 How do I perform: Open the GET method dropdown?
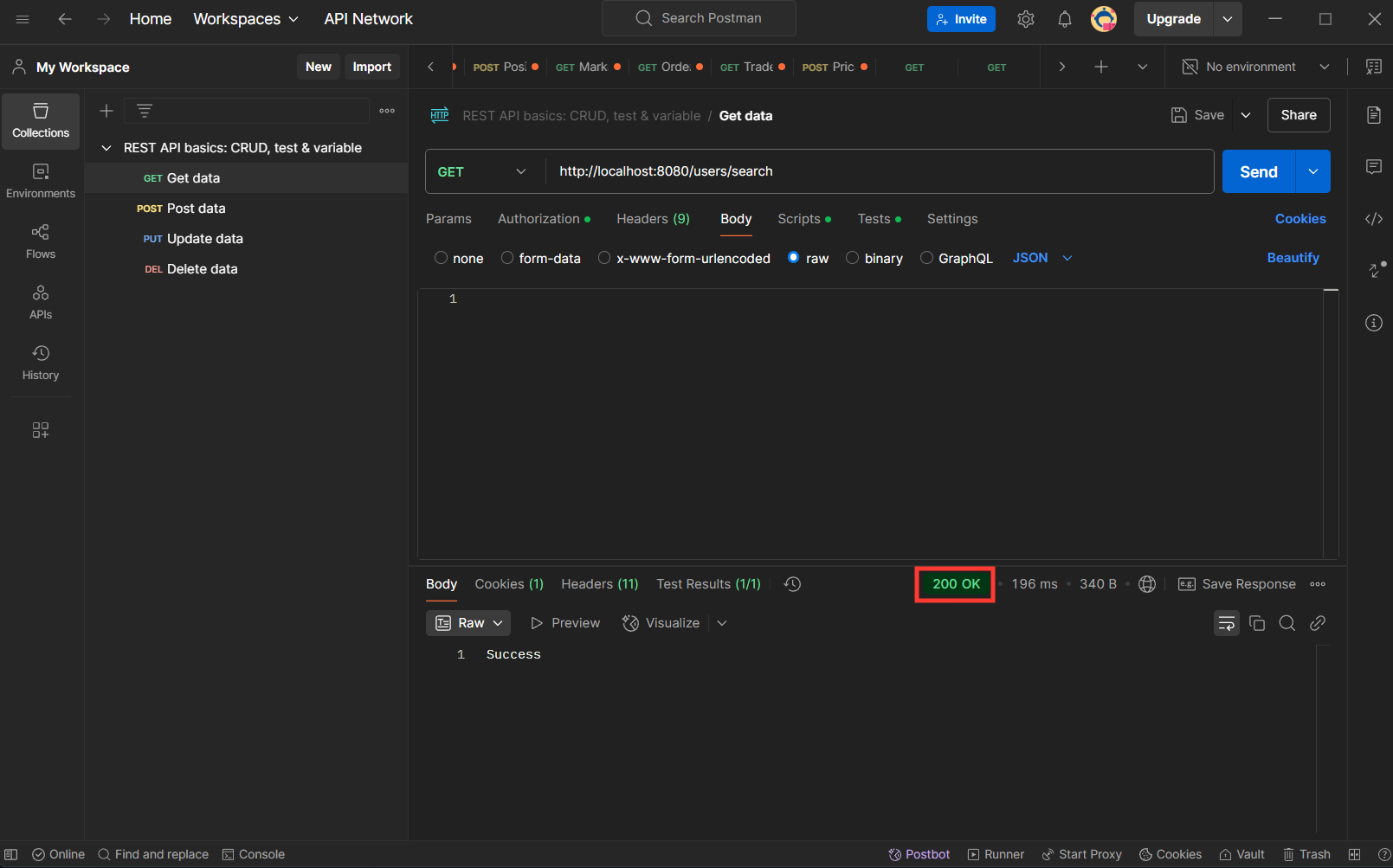[x=483, y=171]
